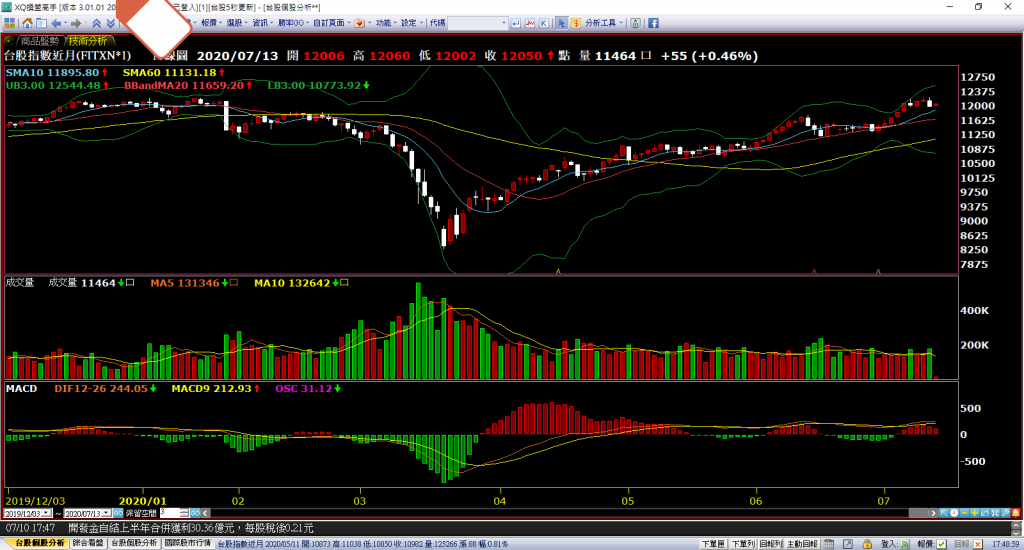Open the start date 2019/12/03 dropdown

[48, 513]
